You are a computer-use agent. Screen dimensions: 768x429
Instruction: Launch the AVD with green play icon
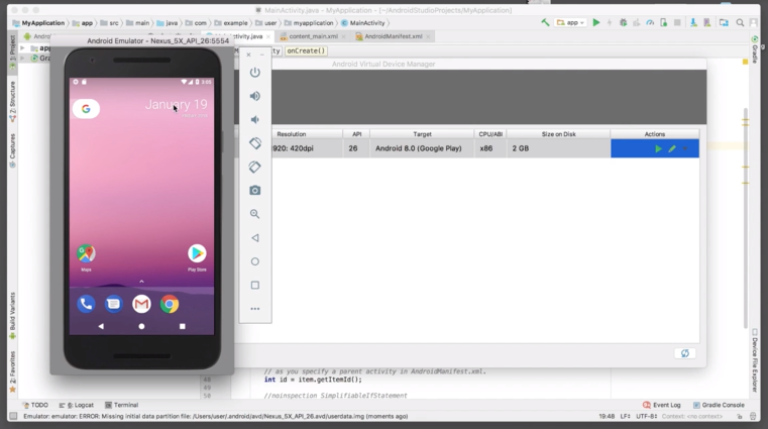tap(658, 148)
